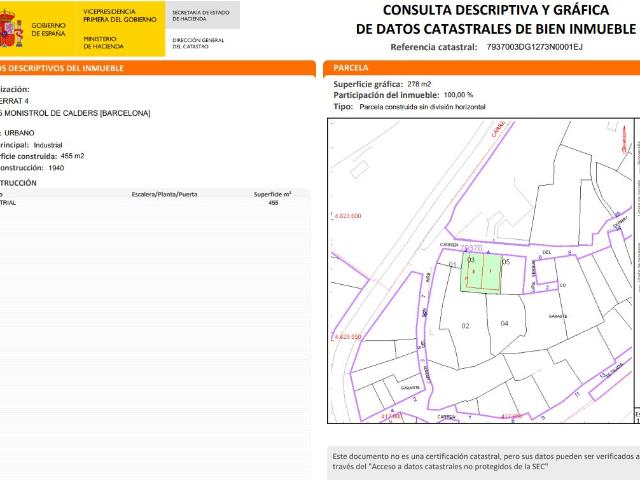640x480 pixels.
Task: Click the Gobierno de España logo text
Action: click(x=47, y=28)
